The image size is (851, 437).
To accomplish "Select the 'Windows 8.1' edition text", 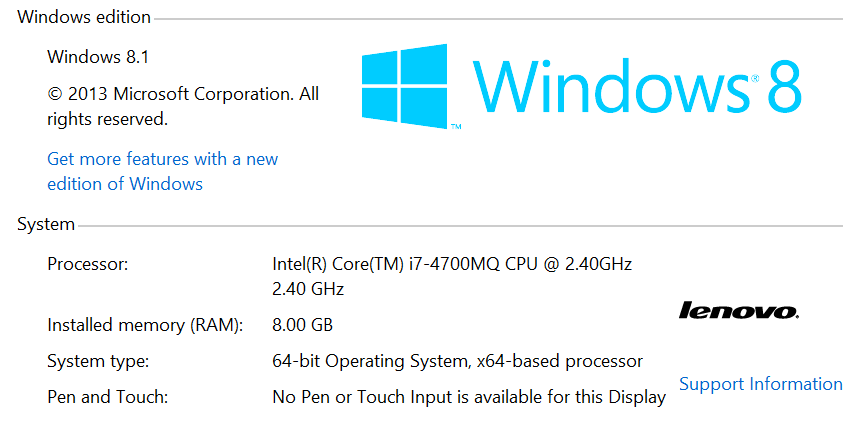I will (x=98, y=57).
